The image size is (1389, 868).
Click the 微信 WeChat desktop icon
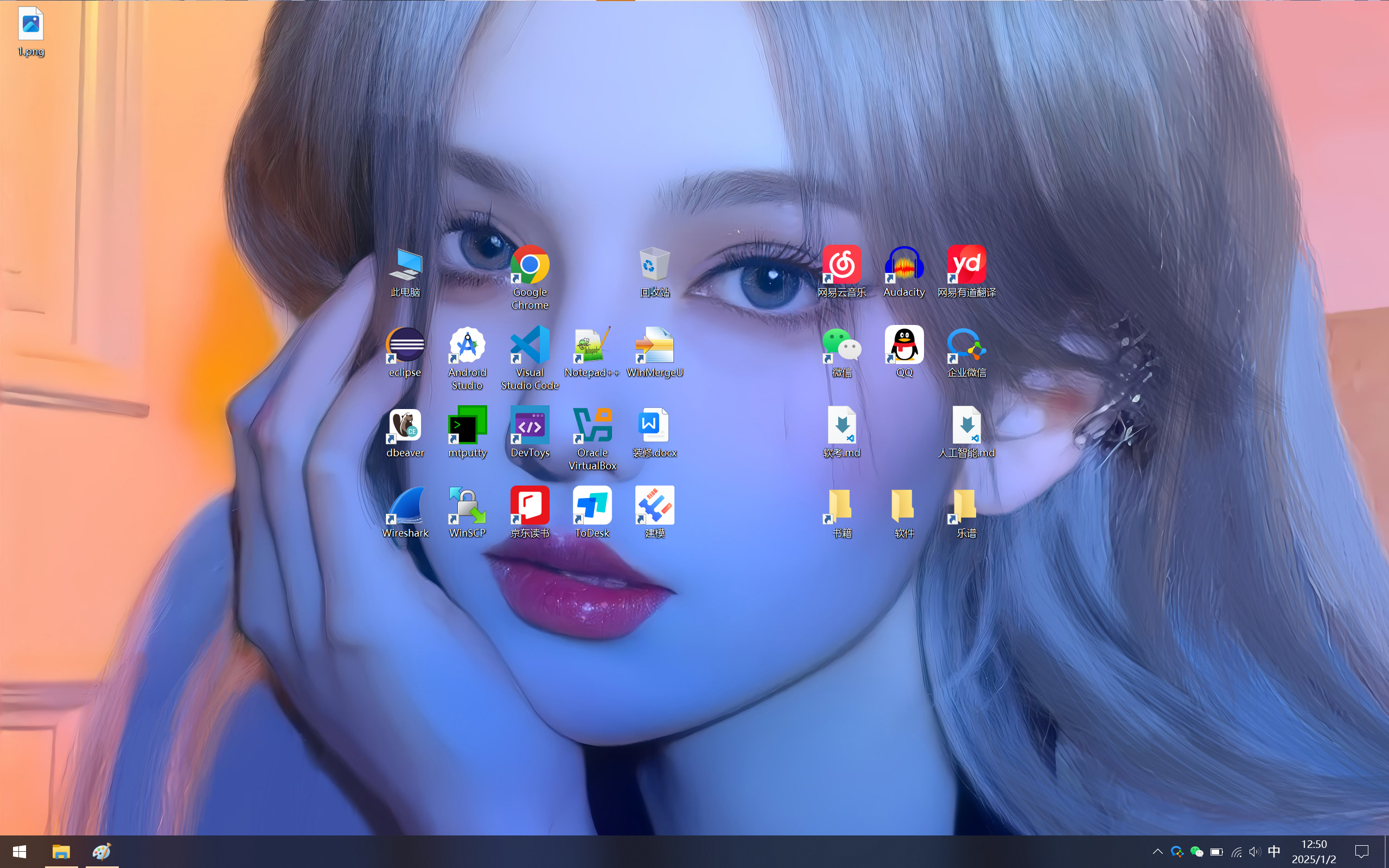point(842,353)
